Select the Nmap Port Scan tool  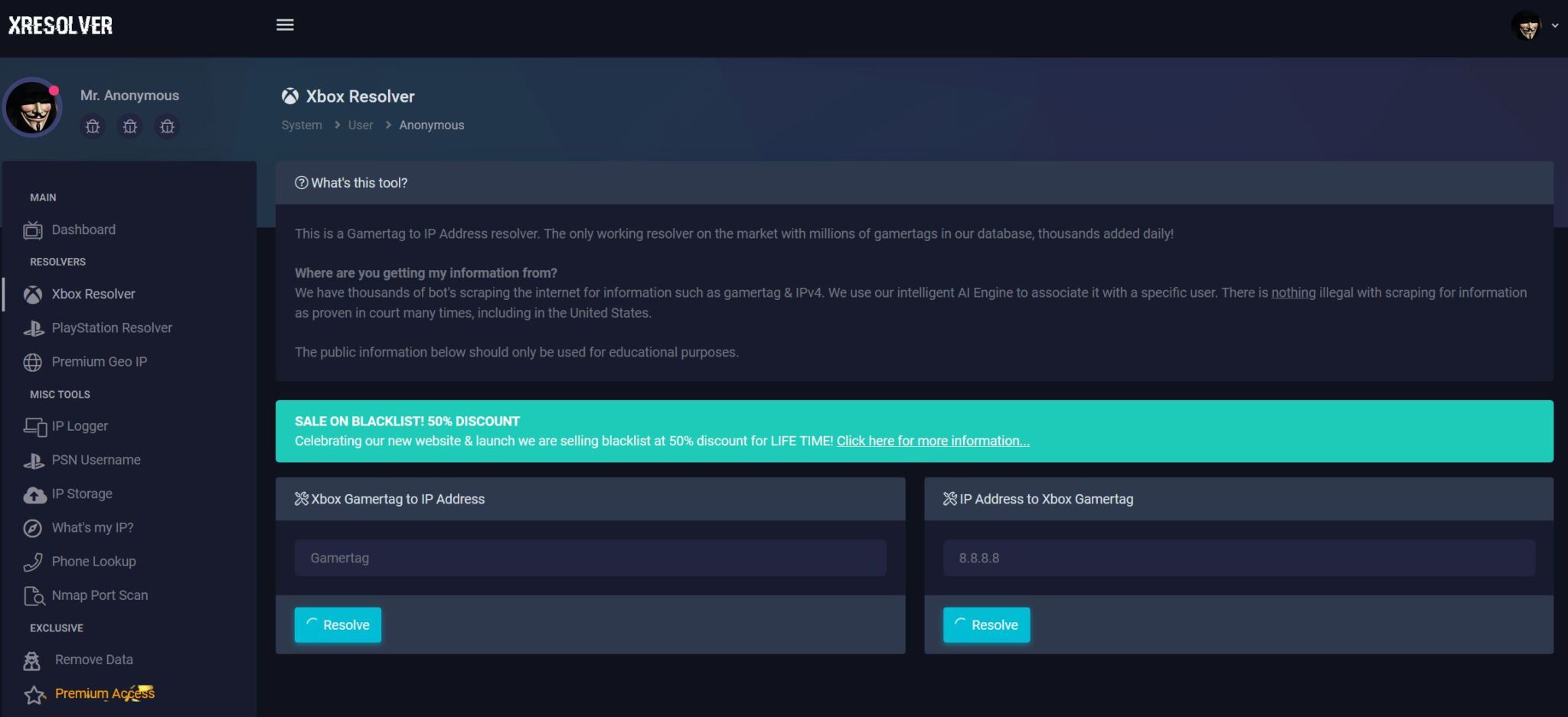pyautogui.click(x=100, y=595)
